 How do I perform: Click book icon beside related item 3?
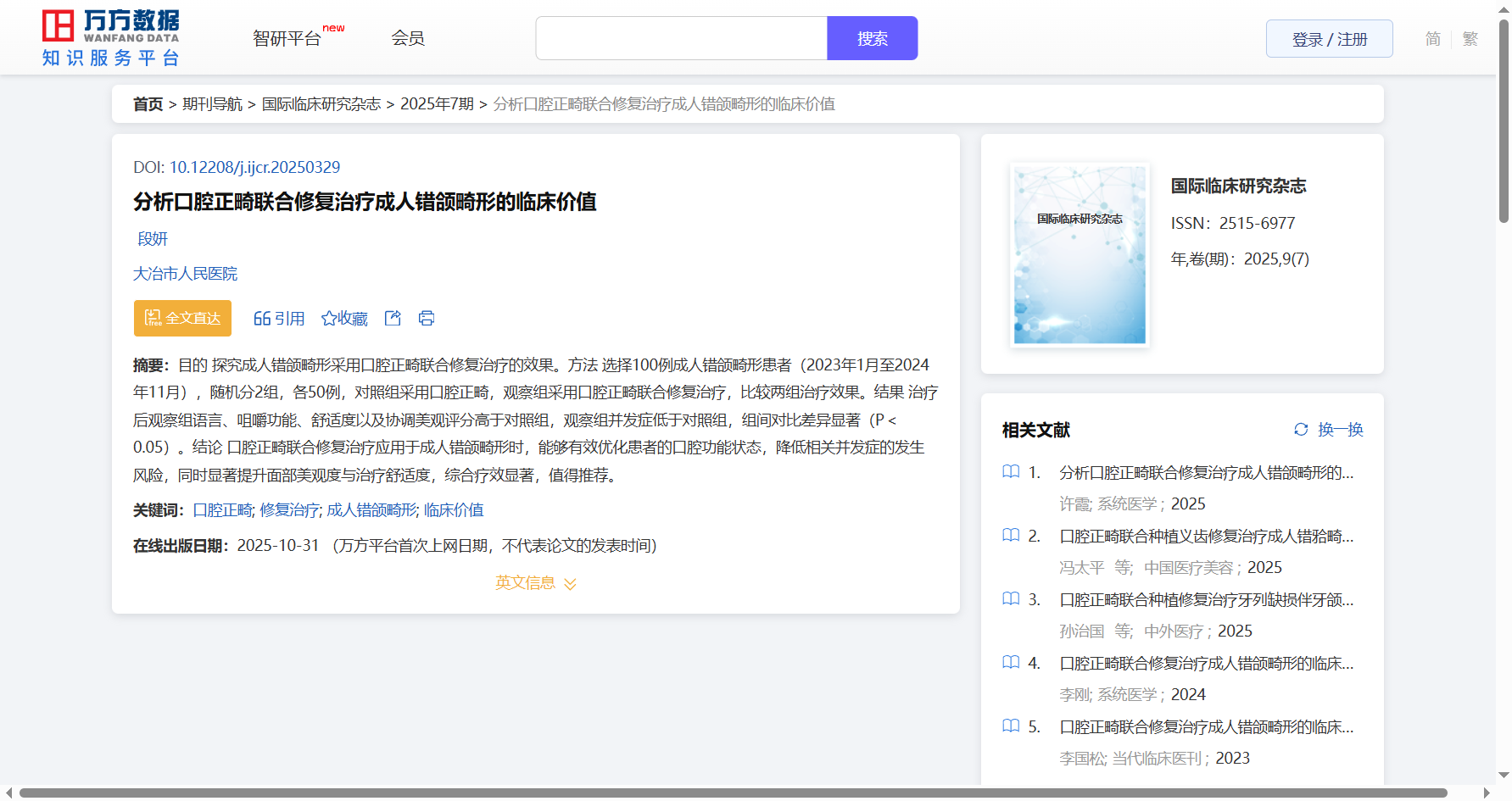pyautogui.click(x=1011, y=598)
